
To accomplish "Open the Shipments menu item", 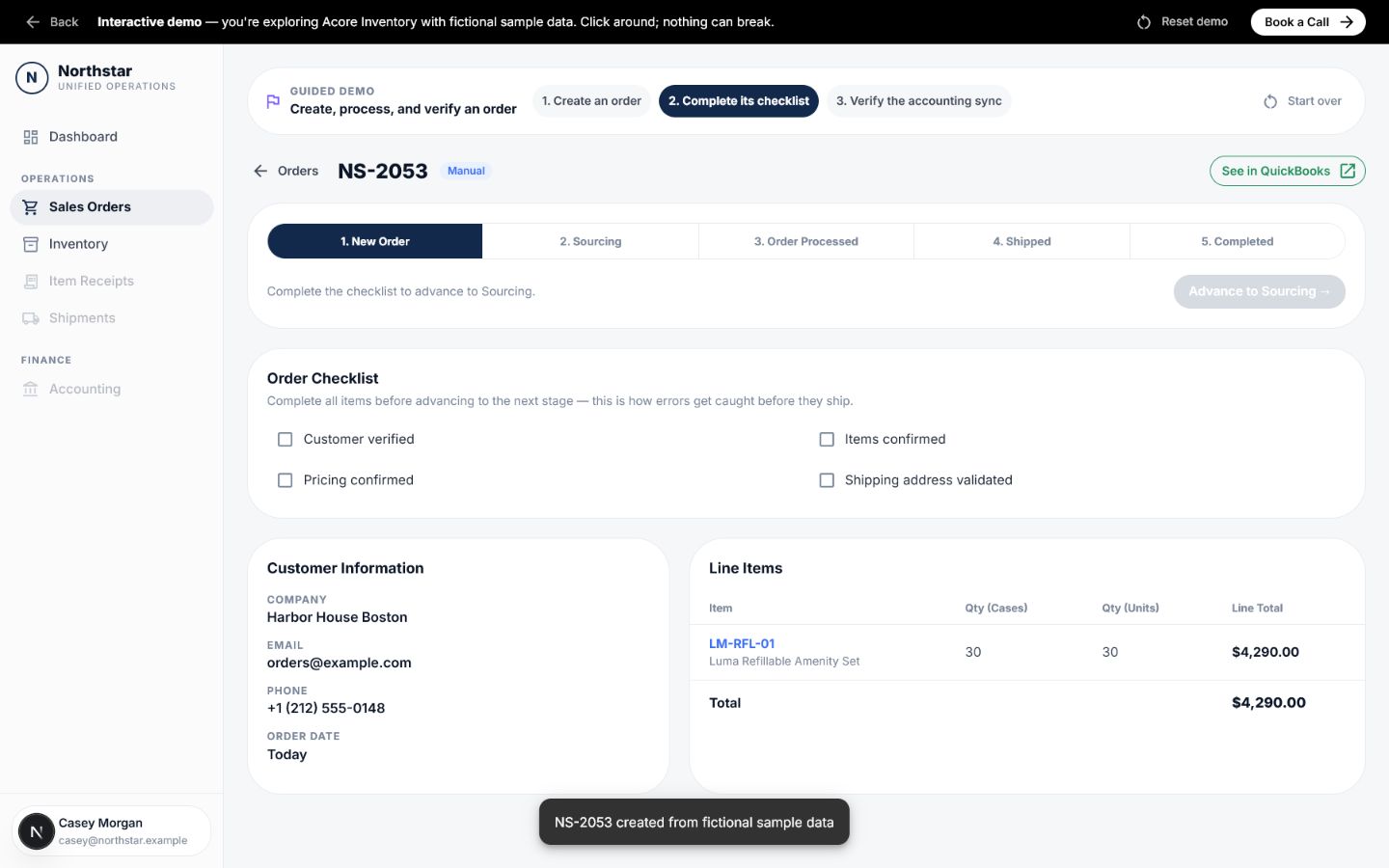I will click(112, 318).
